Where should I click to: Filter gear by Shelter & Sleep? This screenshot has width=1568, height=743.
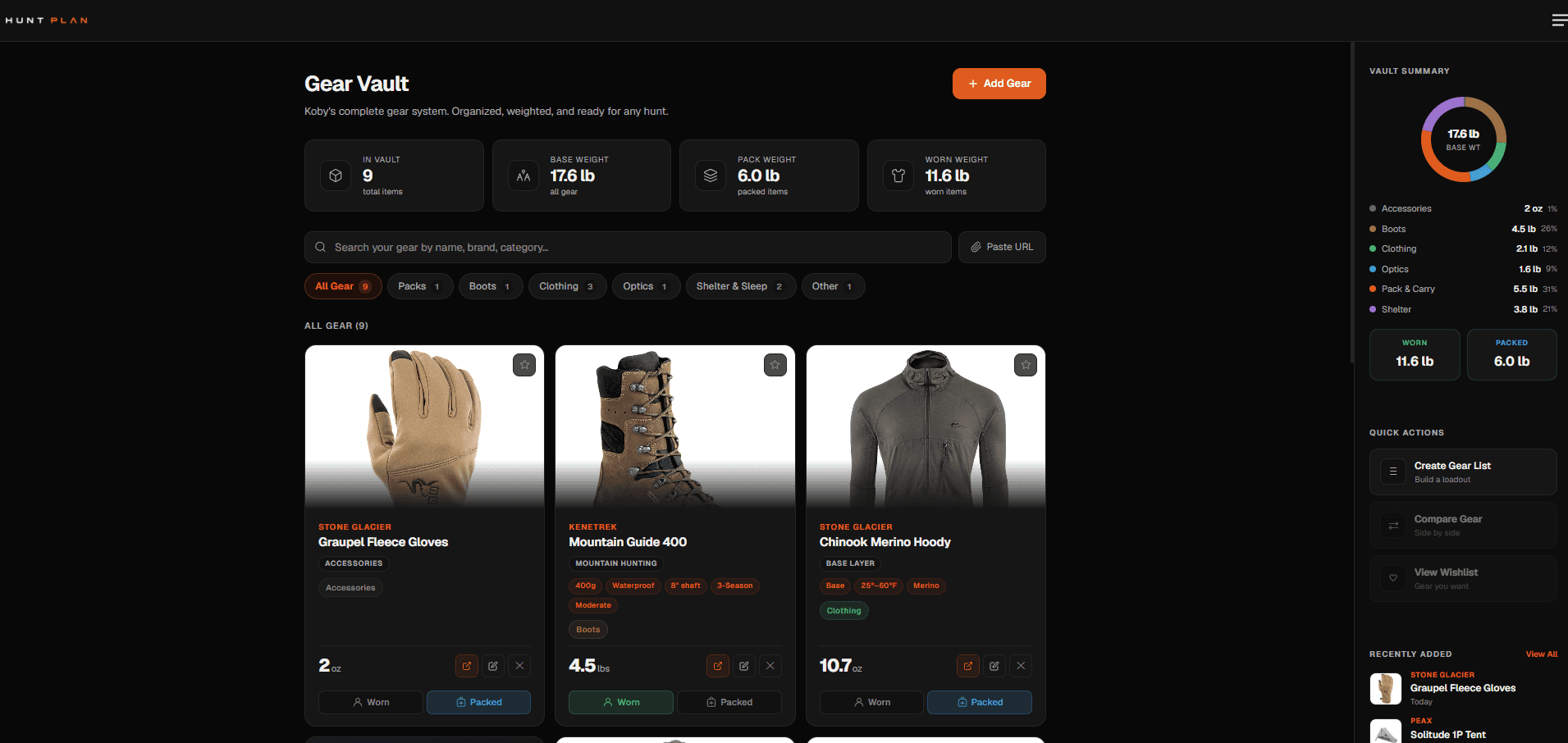(741, 286)
